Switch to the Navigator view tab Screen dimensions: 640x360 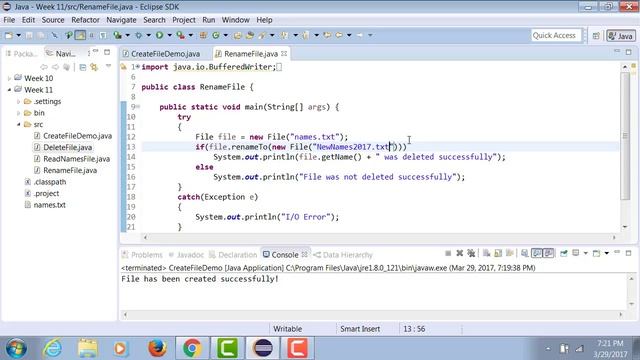coord(61,53)
